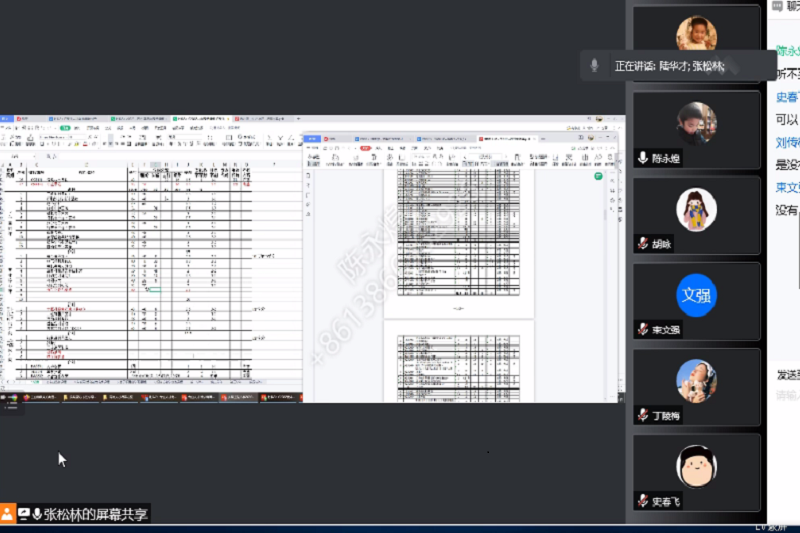800x533 pixels.
Task: Click 史春飞's cartoon avatar
Action: [696, 465]
